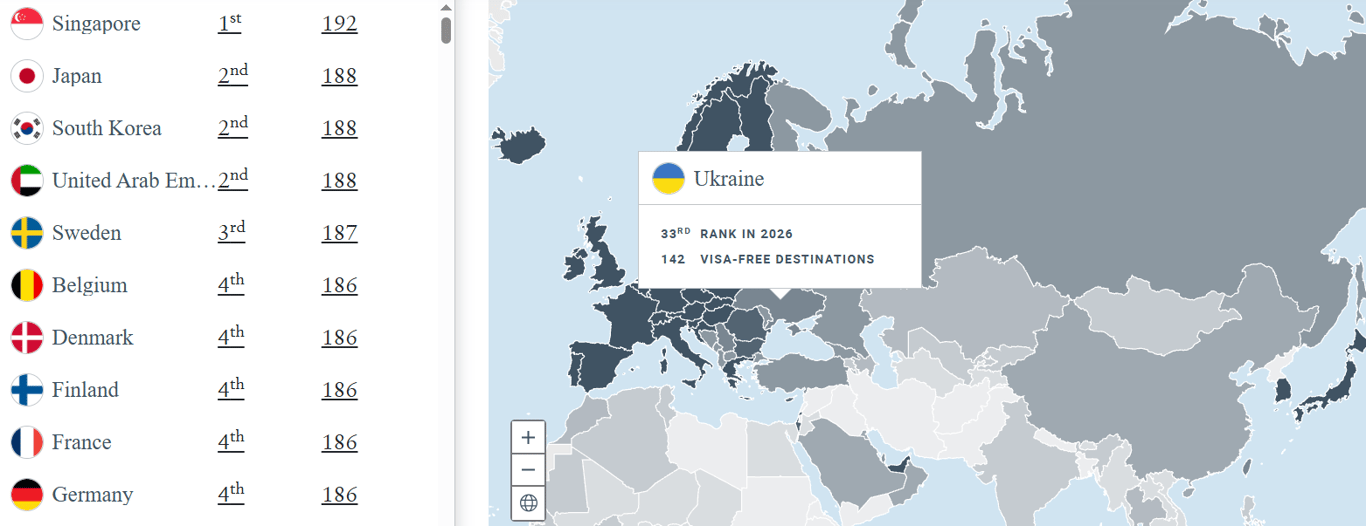Open Singapore's 1st rank link
Viewport: 1366px width, 526px height.
(x=230, y=23)
